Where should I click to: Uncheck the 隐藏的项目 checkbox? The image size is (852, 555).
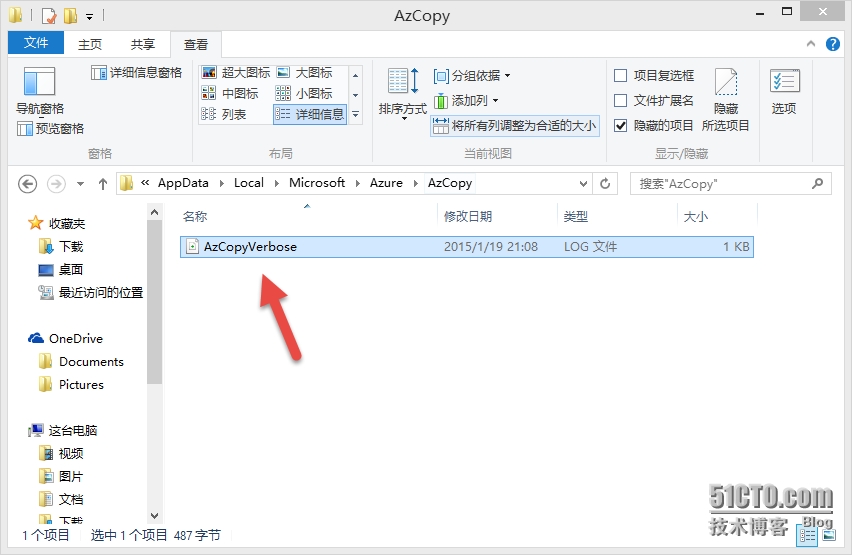(x=621, y=126)
